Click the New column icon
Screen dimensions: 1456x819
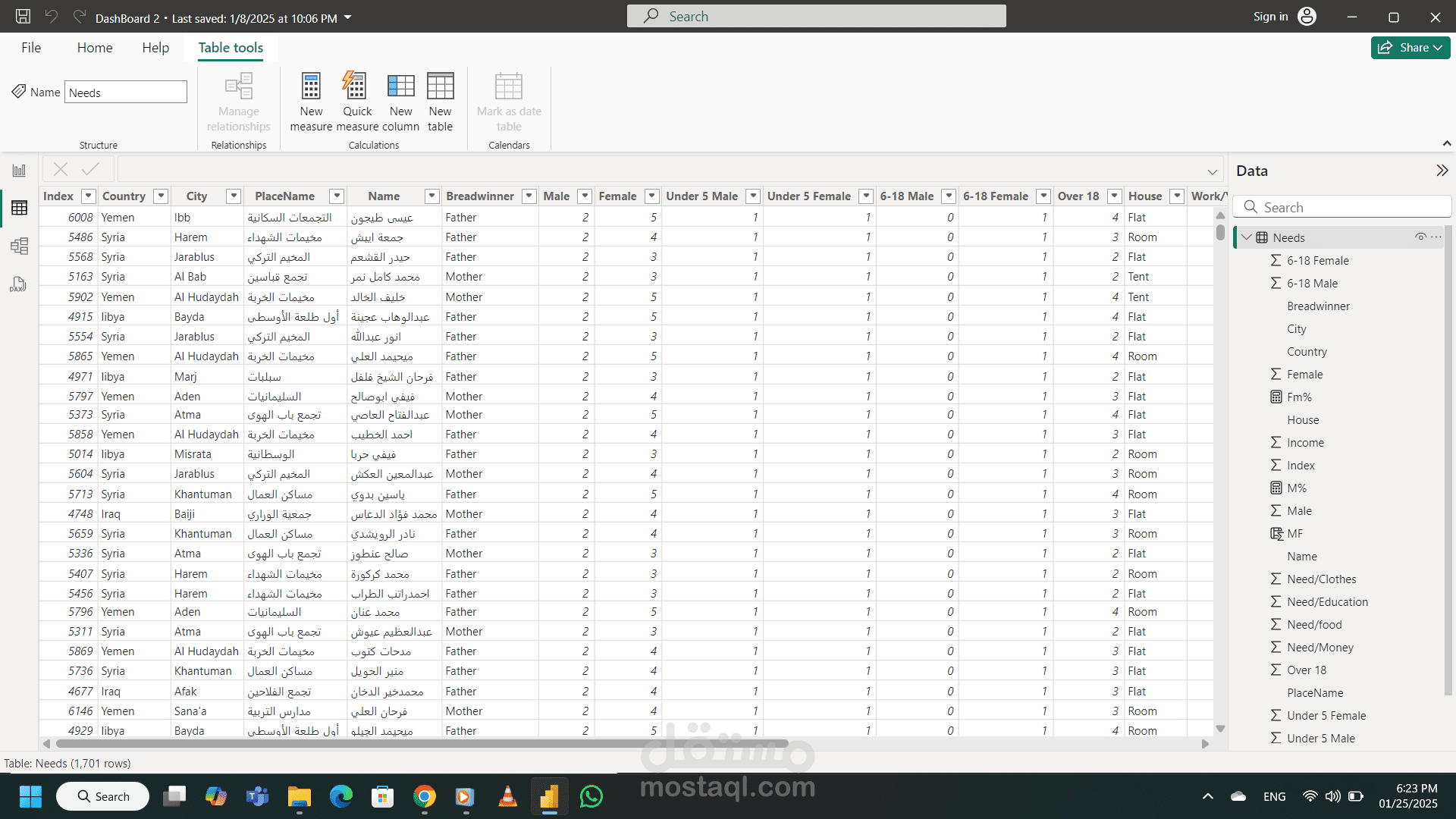tap(400, 87)
